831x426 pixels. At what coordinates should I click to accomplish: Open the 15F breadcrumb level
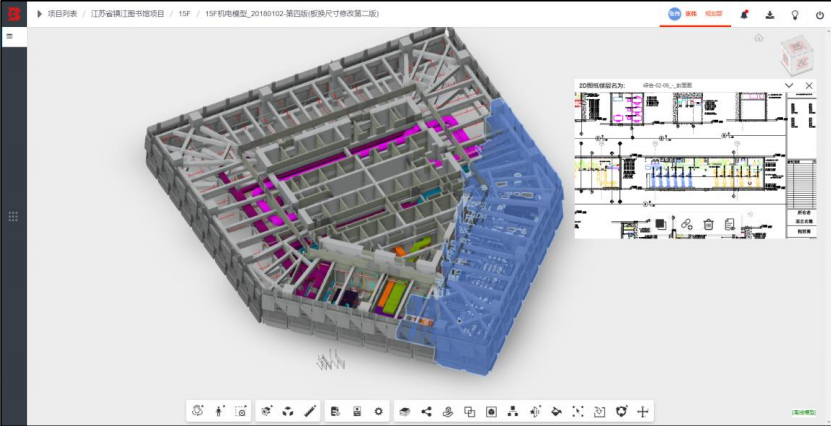(x=184, y=14)
